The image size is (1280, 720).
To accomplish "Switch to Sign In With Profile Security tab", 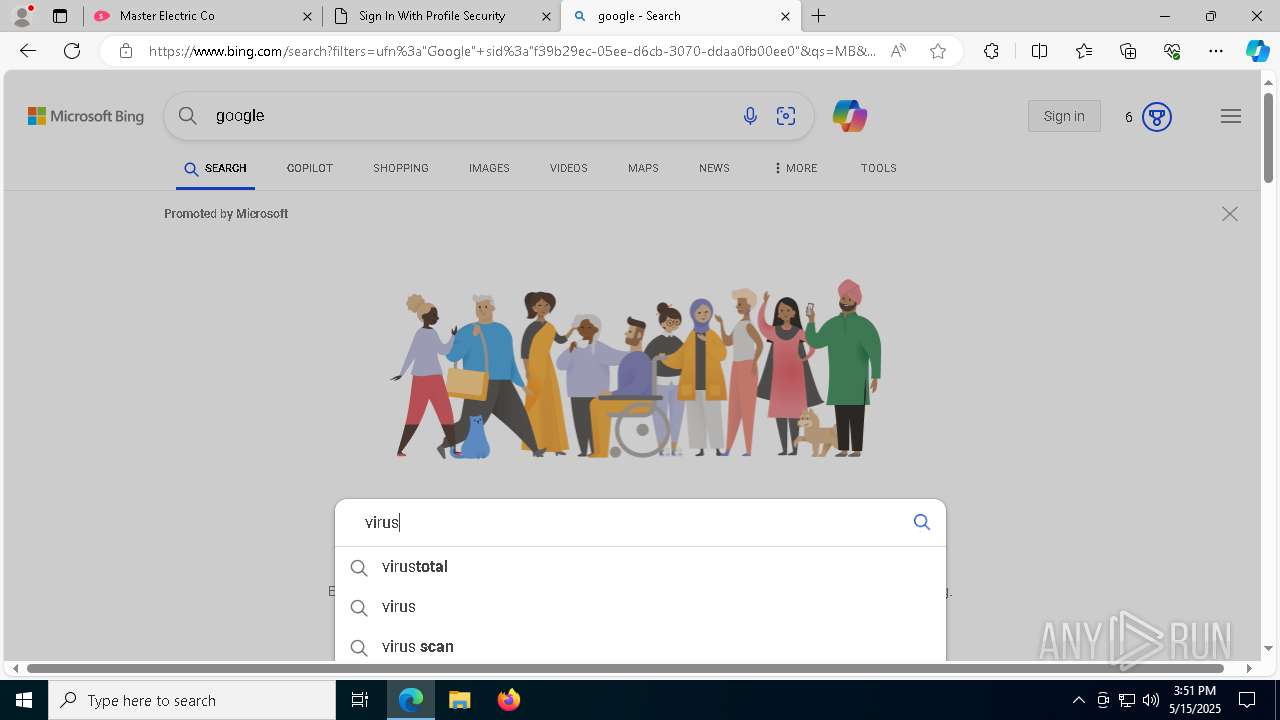I will [441, 16].
